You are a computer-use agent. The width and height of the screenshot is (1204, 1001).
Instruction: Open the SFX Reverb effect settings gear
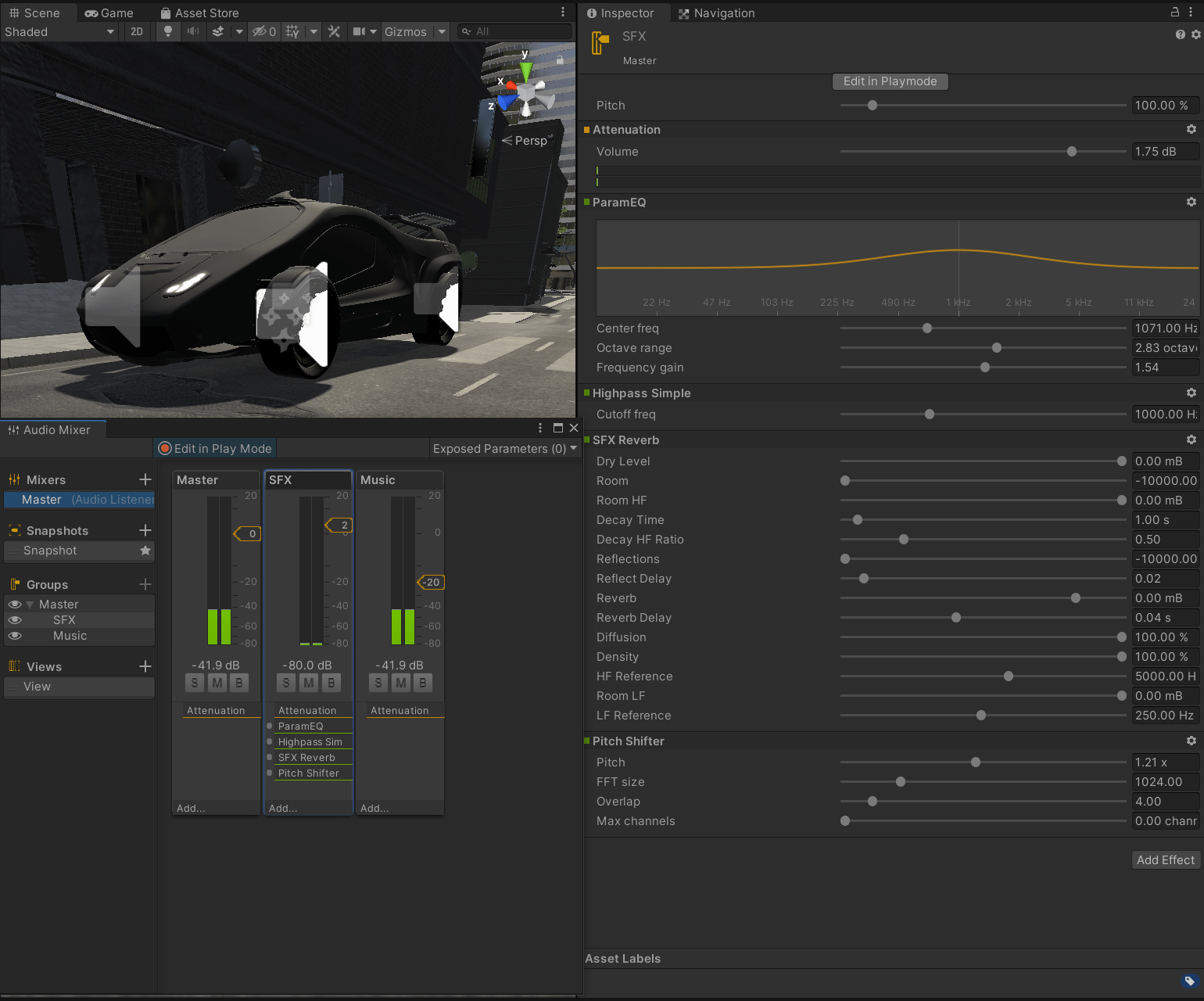tap(1191, 440)
